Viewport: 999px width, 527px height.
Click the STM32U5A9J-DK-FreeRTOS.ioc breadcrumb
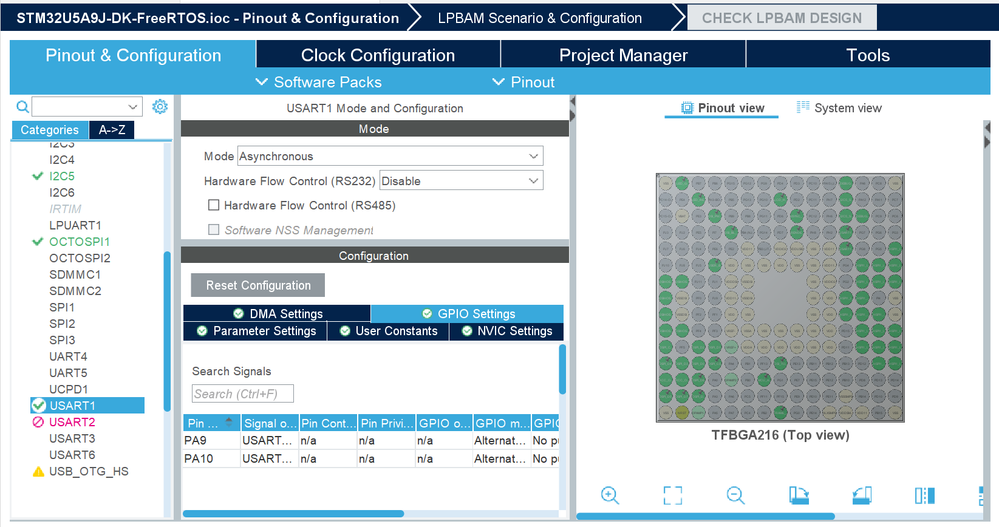coord(207,18)
